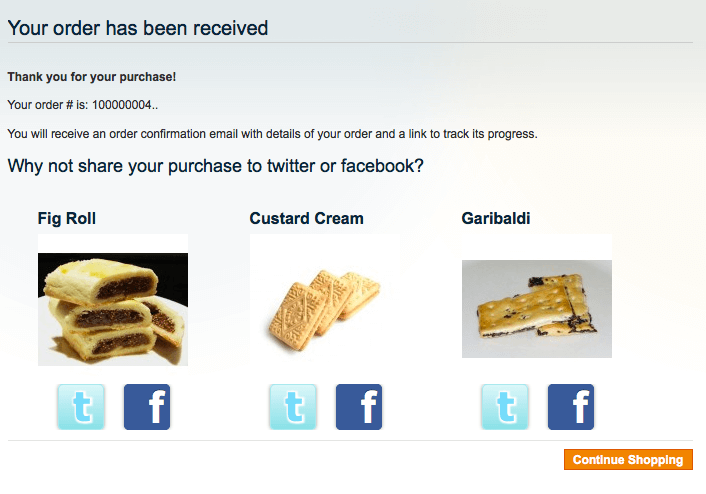
Task: Click the 'Thank you for your purchase!' text
Action: (92, 77)
